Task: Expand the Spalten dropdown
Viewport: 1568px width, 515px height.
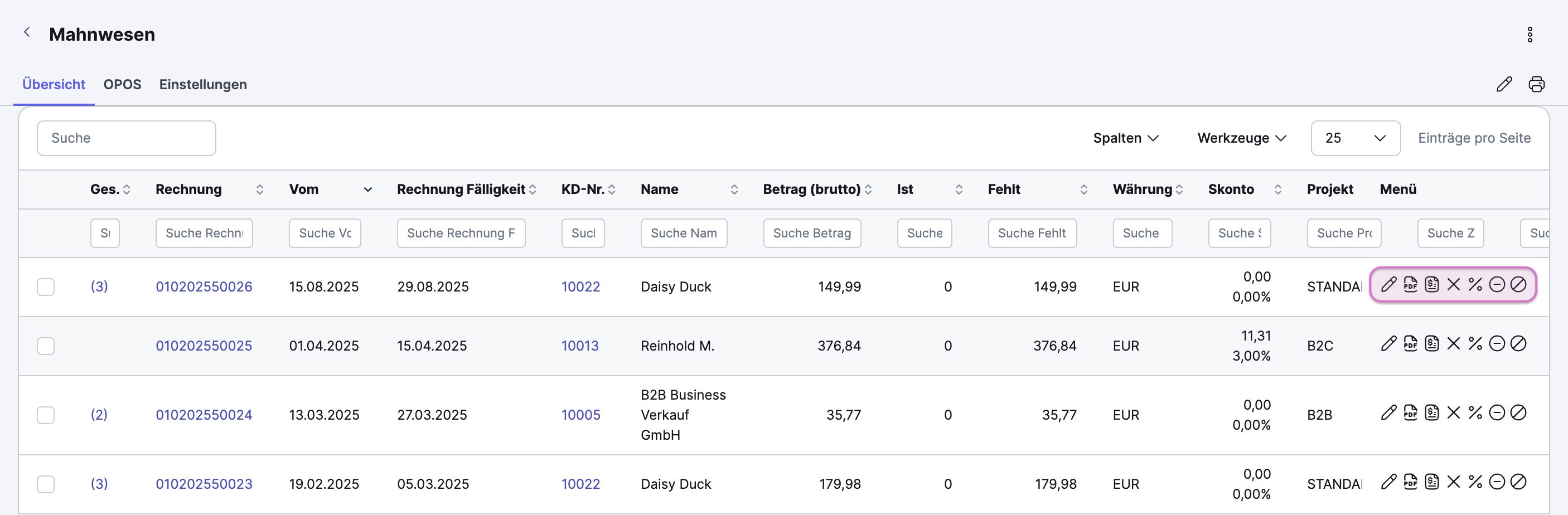Action: click(x=1125, y=138)
